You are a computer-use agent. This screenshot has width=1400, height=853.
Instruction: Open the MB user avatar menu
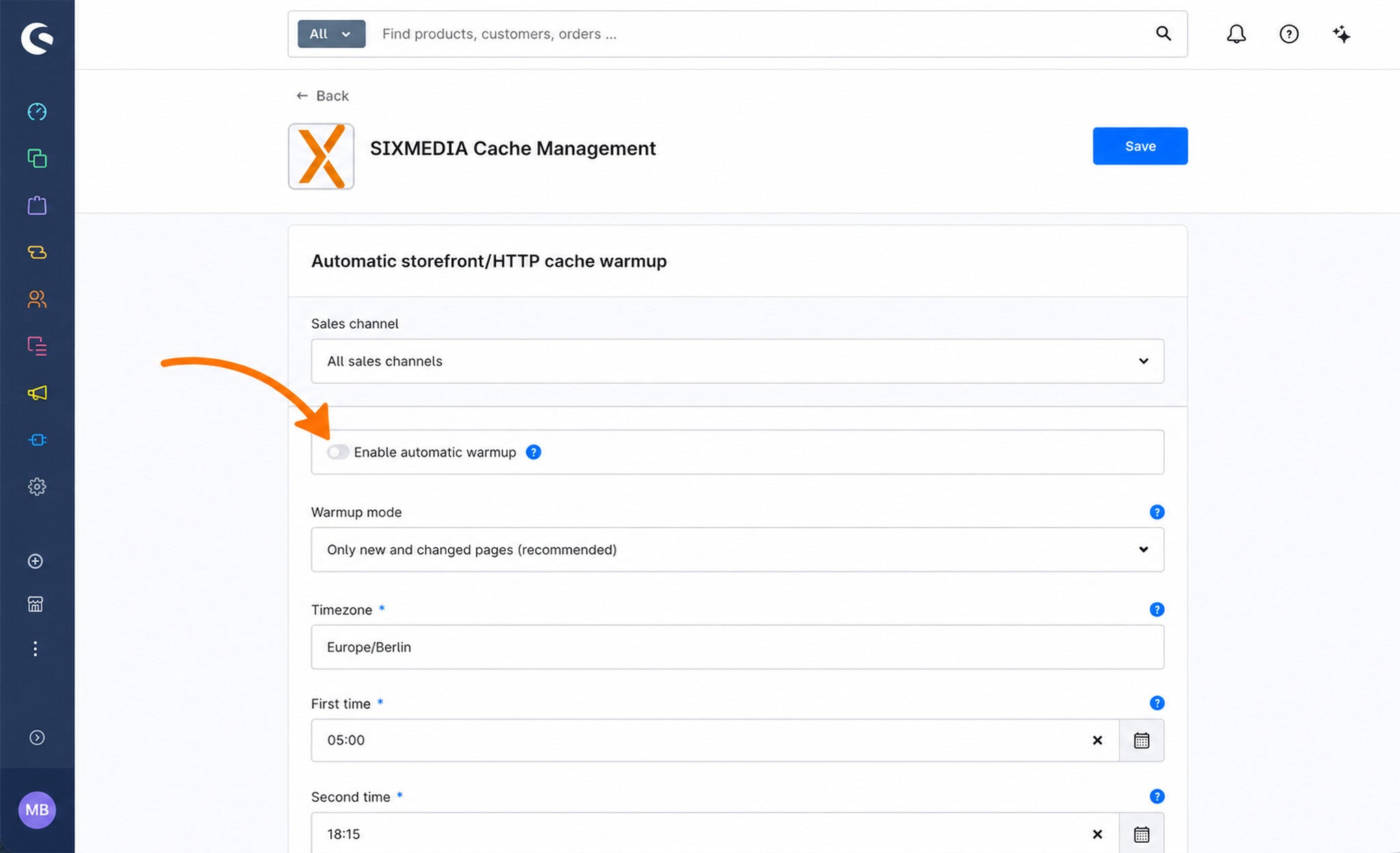pyautogui.click(x=37, y=810)
